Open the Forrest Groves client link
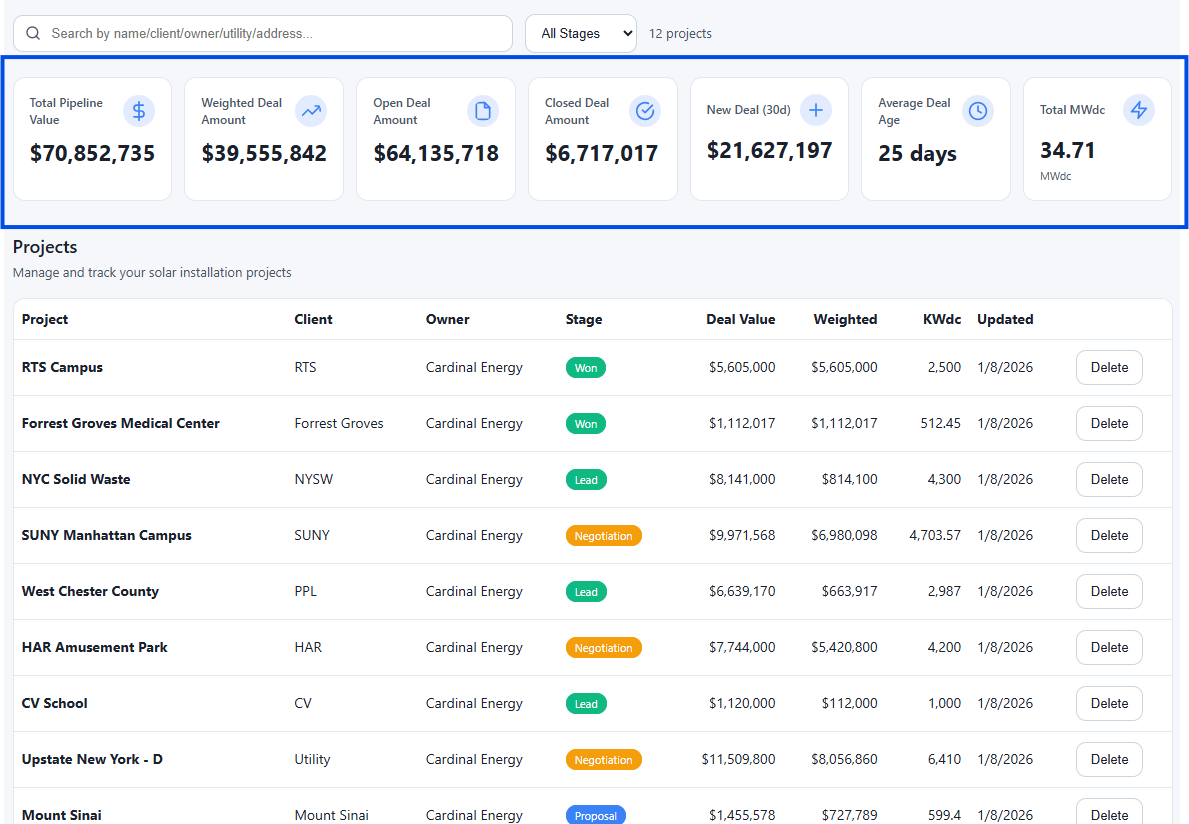1189x824 pixels. [338, 423]
